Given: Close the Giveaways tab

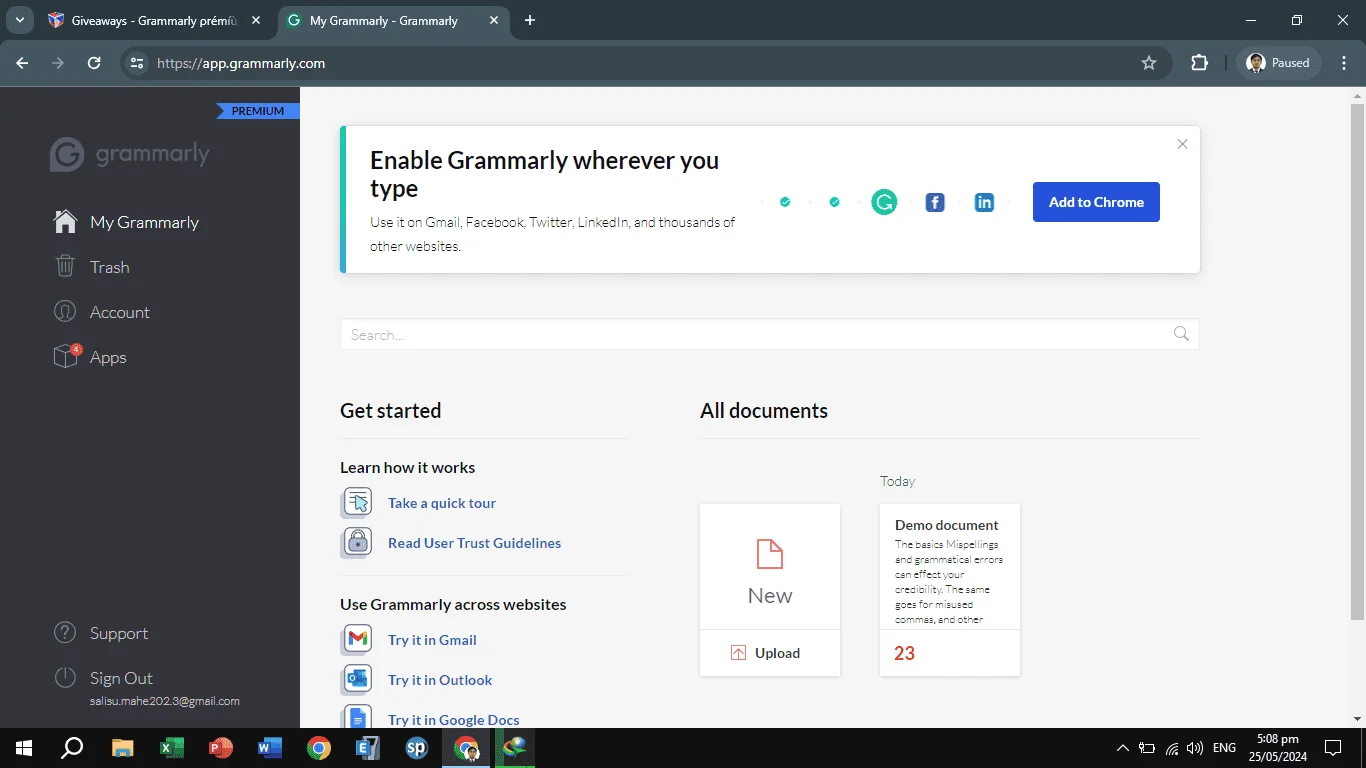Looking at the screenshot, I should [x=256, y=20].
